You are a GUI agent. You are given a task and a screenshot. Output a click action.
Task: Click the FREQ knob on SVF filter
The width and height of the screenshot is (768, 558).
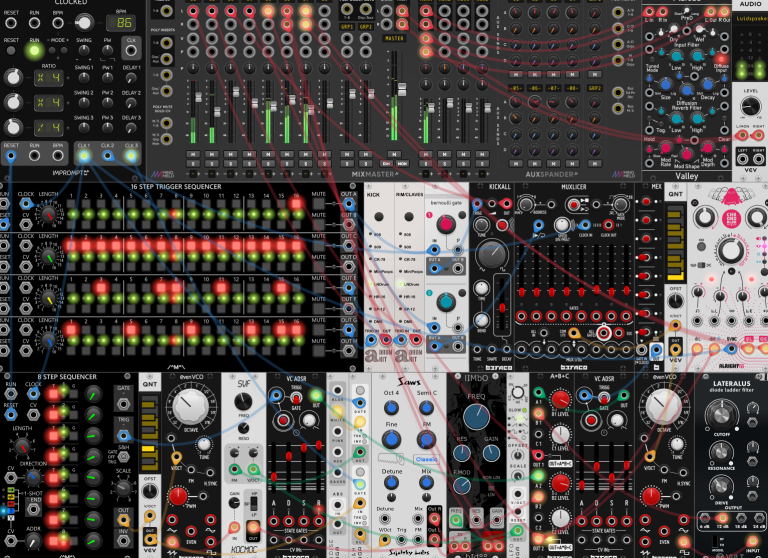[243, 401]
